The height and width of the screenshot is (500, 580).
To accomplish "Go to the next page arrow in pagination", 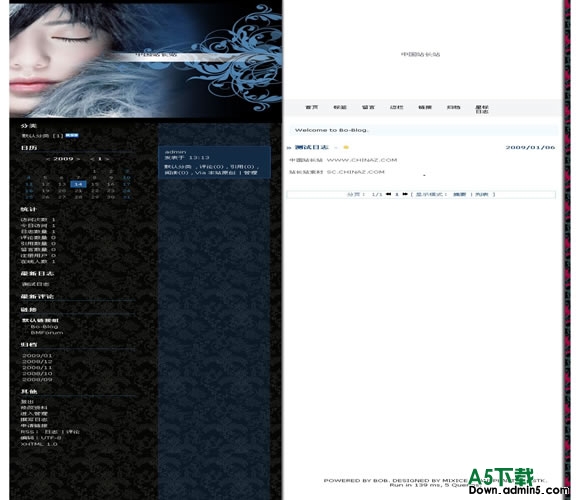I will point(405,194).
